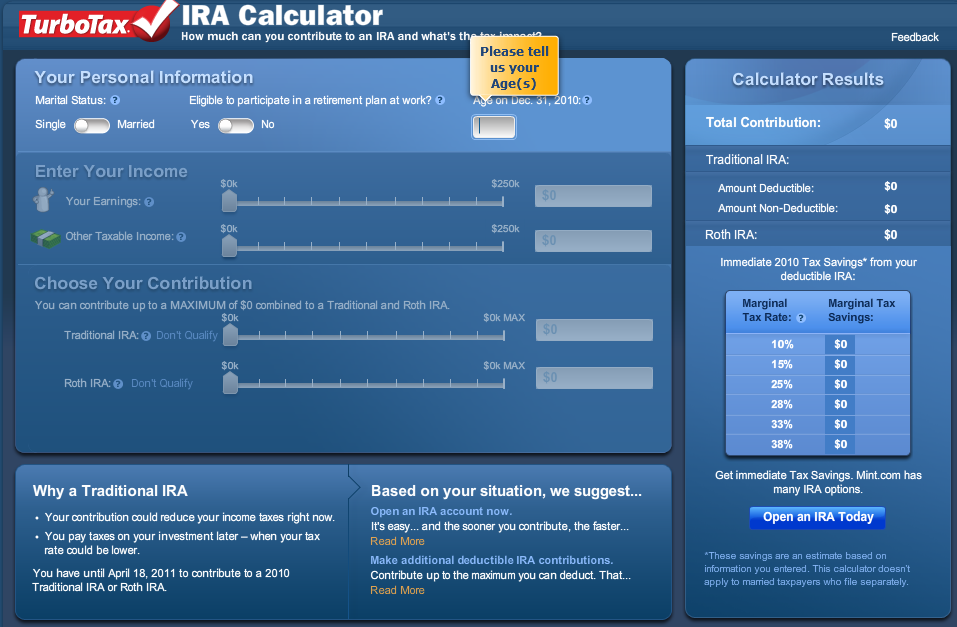
Task: Click the 10% marginal tax rate row
Action: (818, 344)
